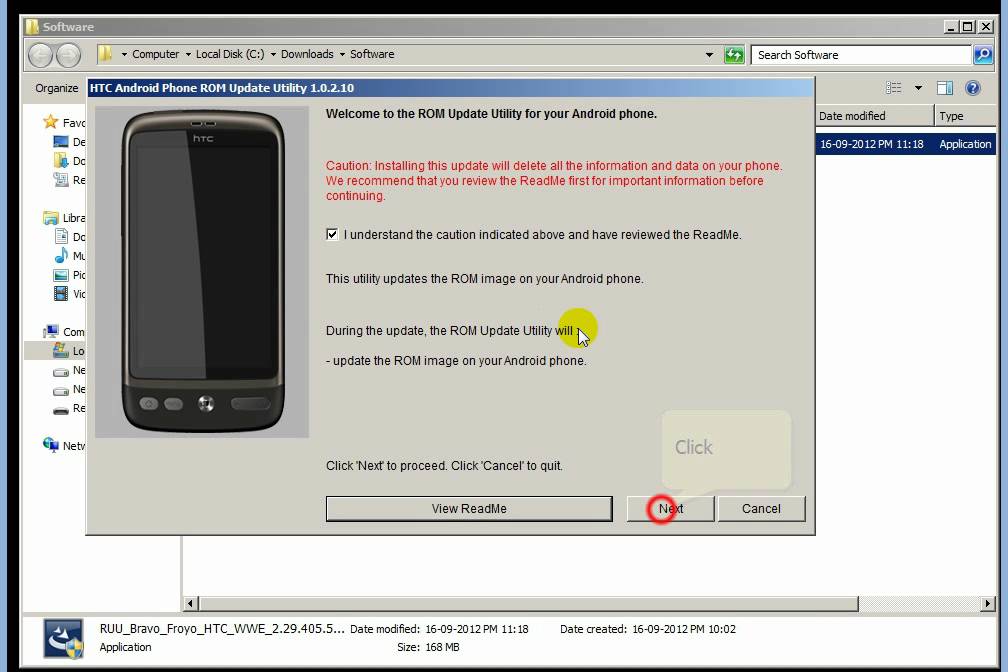Select the Desktop icon under Favorites
The image size is (1008, 672).
click(x=61, y=142)
